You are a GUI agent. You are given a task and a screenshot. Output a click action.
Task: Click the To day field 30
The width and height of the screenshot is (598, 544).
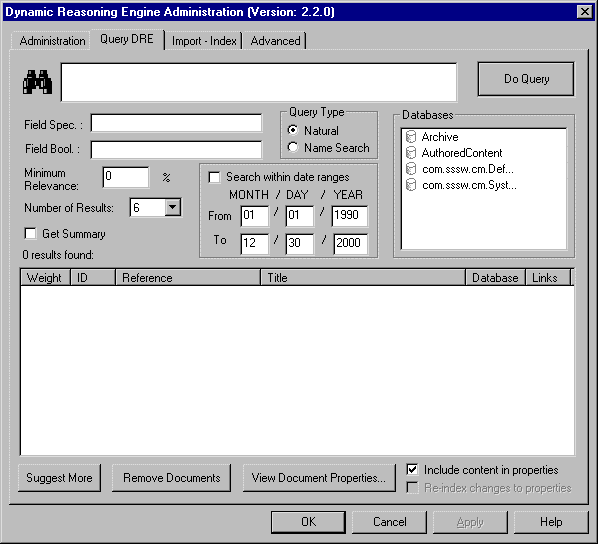coord(300,244)
